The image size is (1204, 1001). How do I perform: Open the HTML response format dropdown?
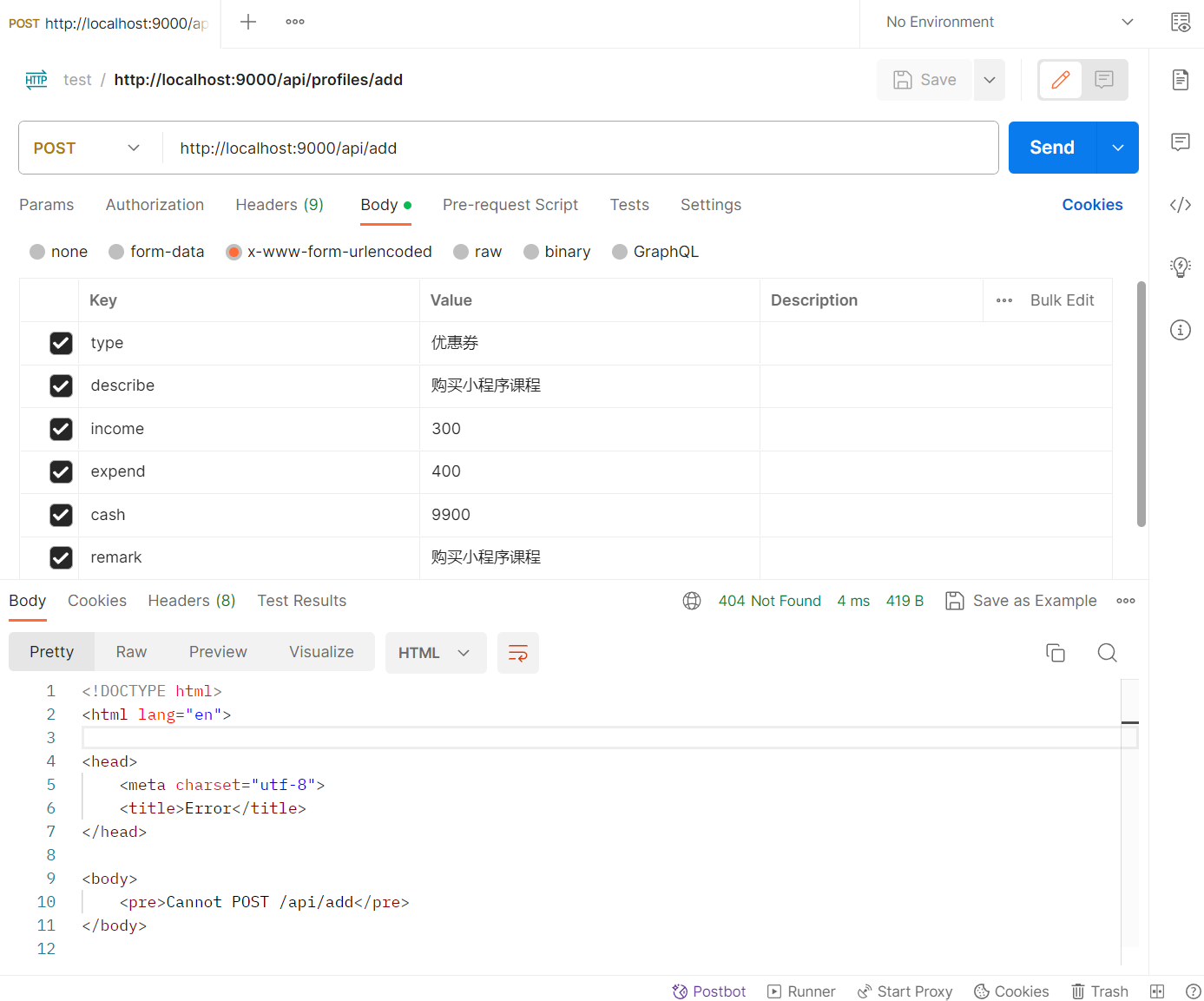(434, 653)
